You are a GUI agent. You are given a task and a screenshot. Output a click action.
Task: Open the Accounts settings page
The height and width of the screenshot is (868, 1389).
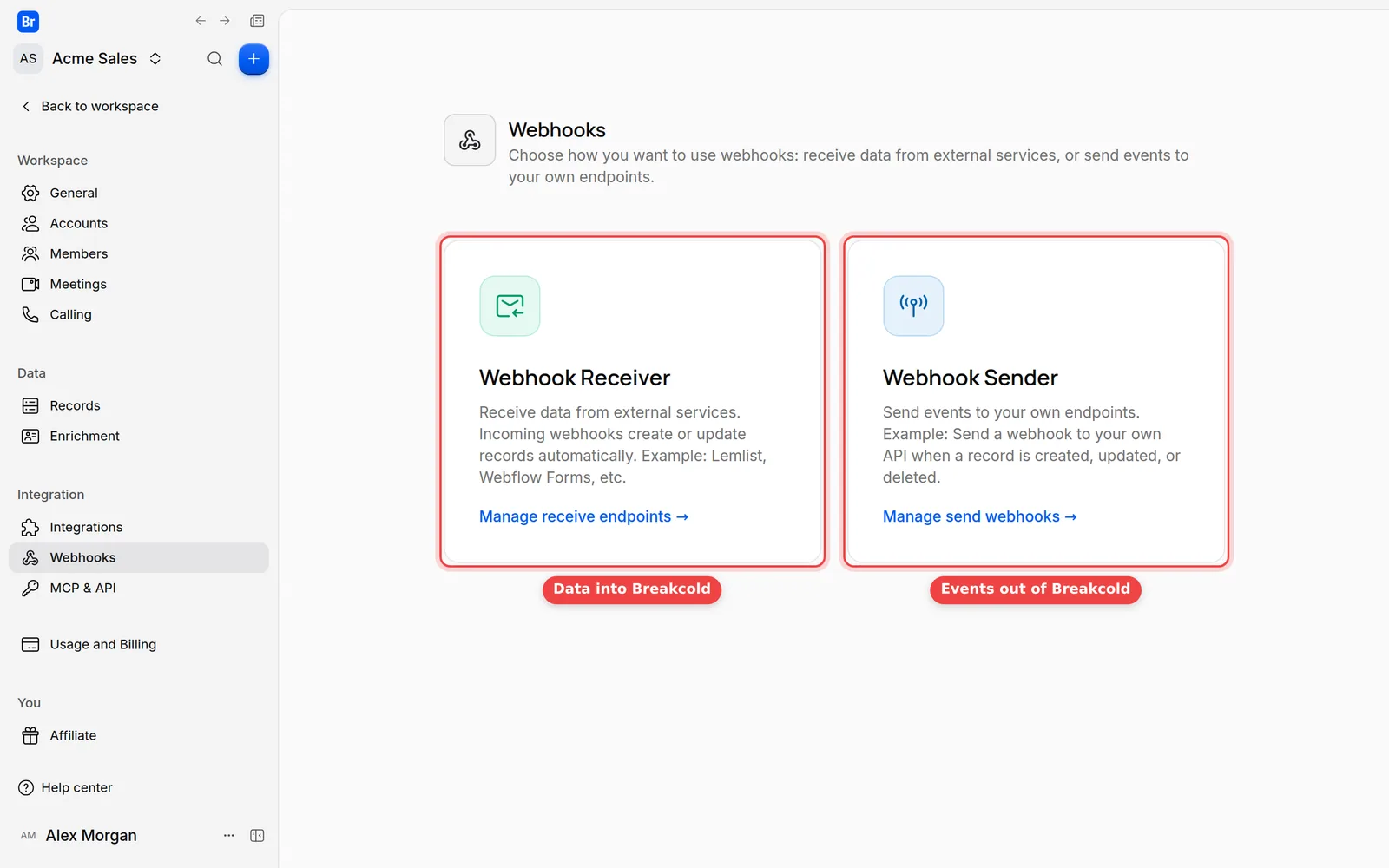point(139,223)
